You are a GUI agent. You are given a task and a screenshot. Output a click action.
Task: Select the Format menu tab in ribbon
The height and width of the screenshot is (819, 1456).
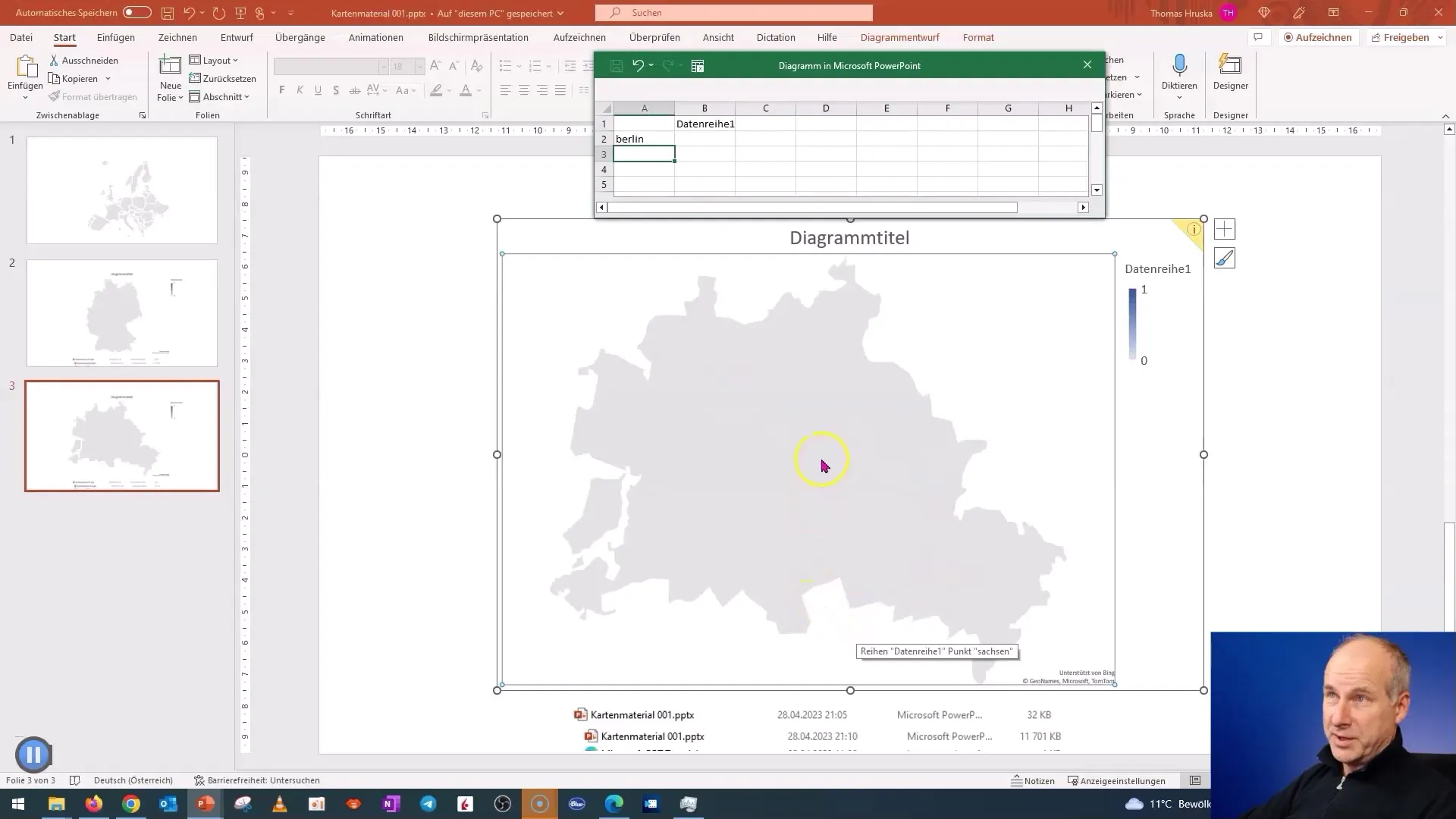(979, 37)
